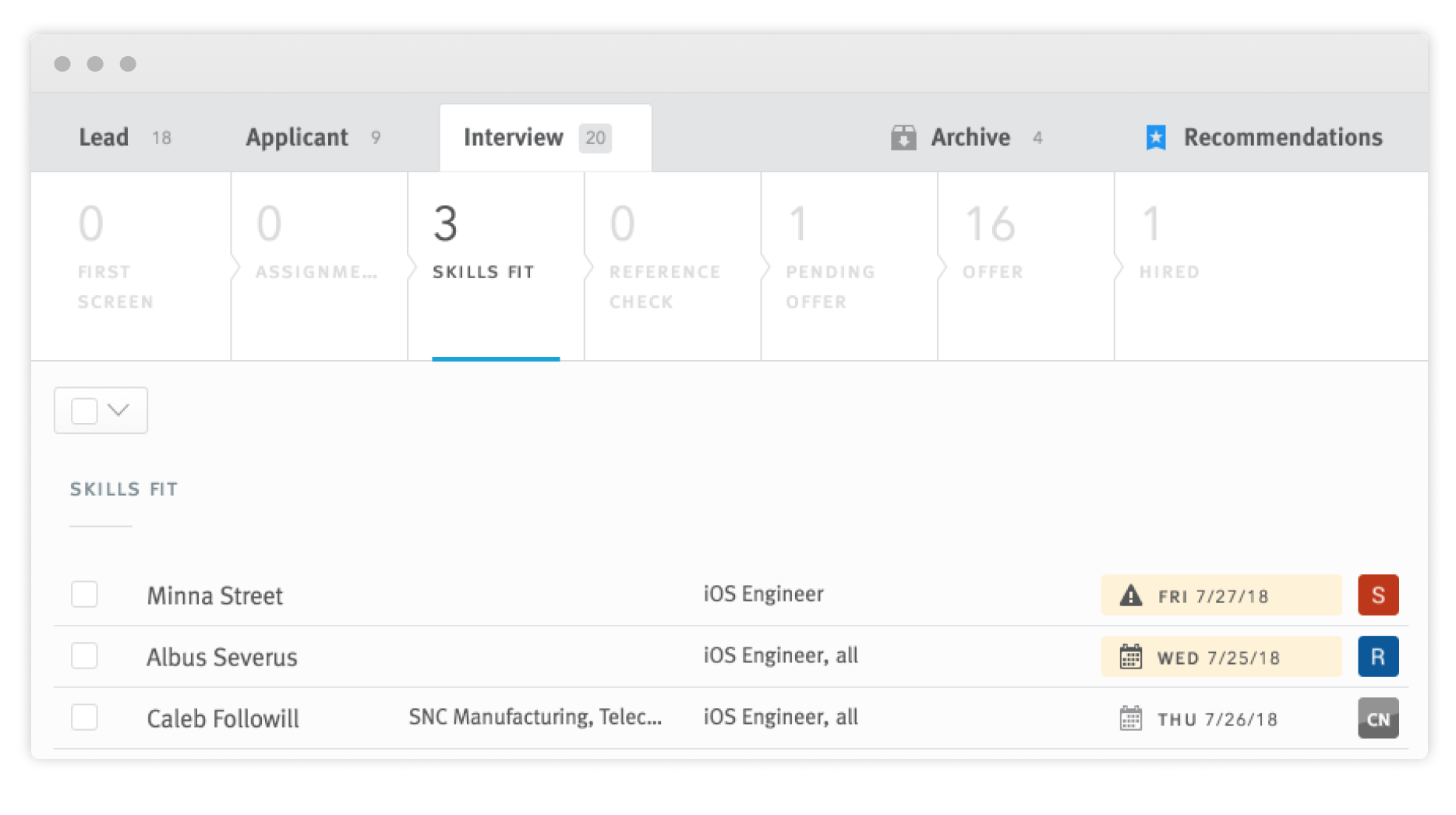Viewport: 1456px width, 815px height.
Task: Switch to the Lead tab
Action: click(104, 137)
